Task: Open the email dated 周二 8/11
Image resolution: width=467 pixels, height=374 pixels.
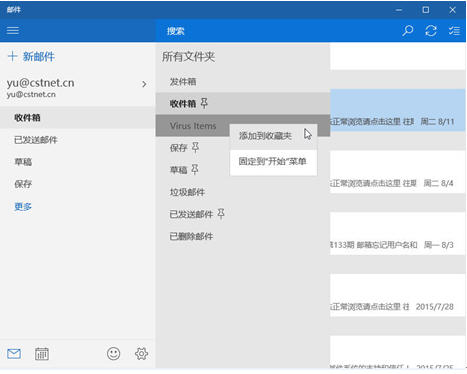Action: (398, 110)
